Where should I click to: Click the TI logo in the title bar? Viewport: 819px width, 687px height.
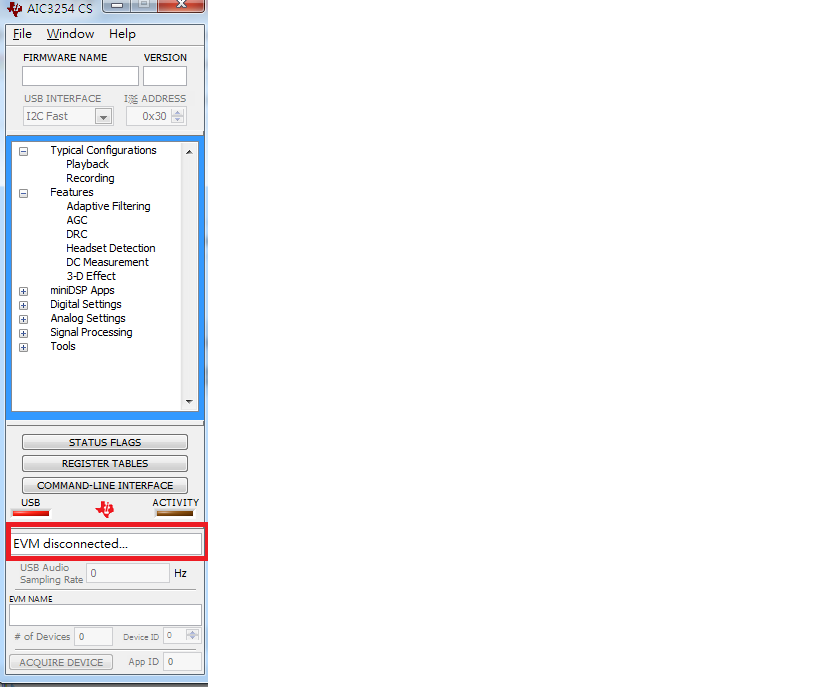pyautogui.click(x=13, y=7)
